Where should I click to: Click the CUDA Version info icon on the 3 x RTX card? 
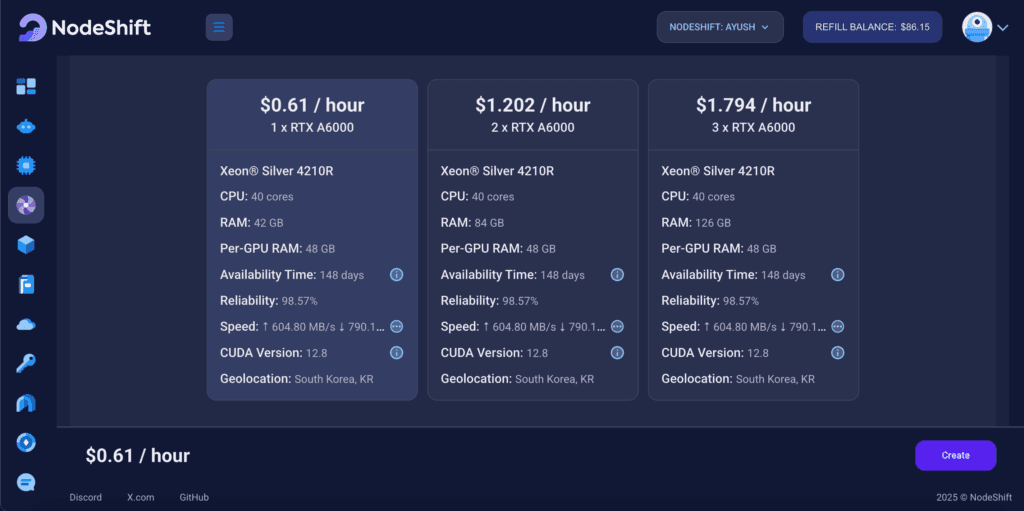(837, 353)
